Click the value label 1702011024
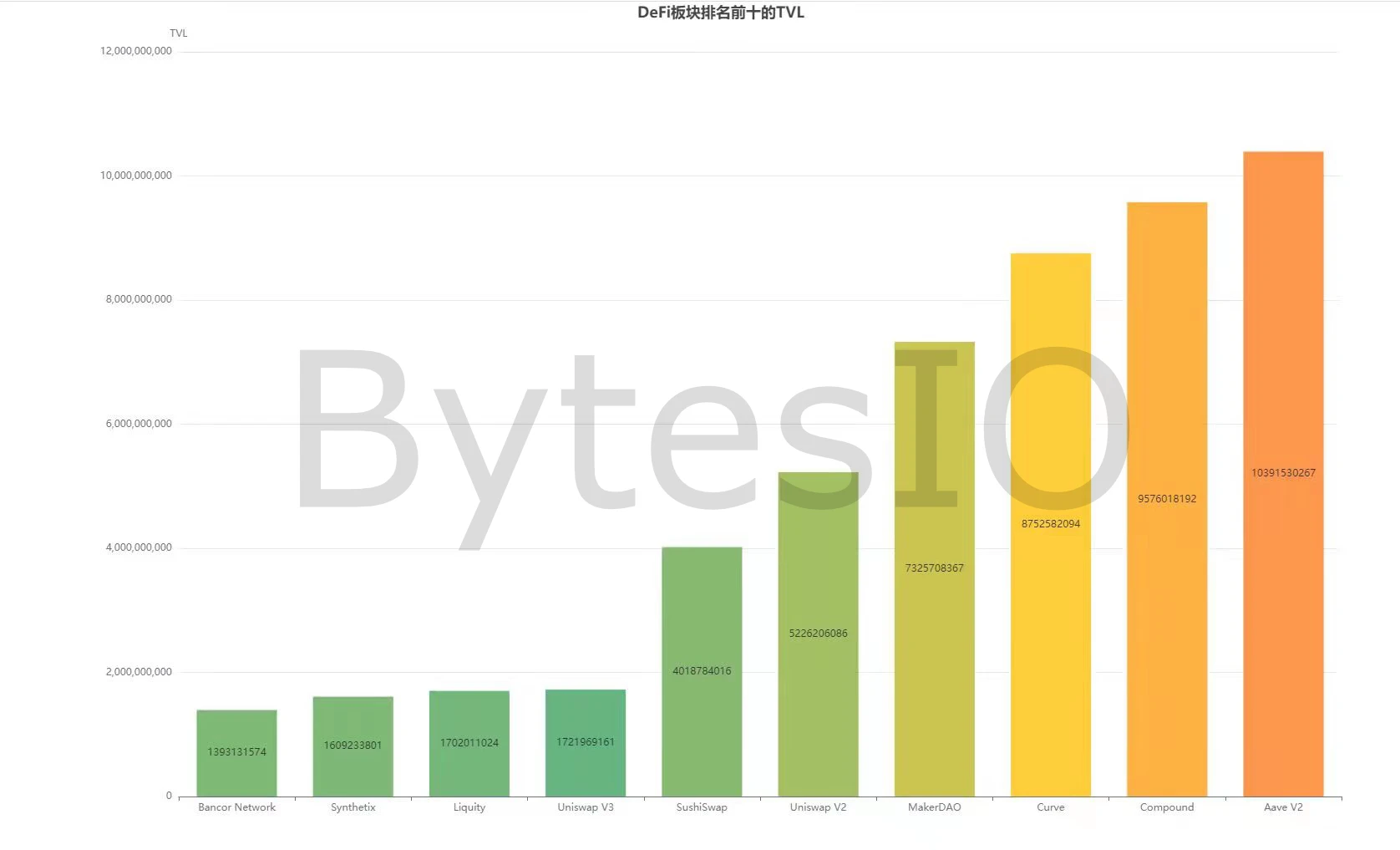The width and height of the screenshot is (1400, 850). coord(469,743)
